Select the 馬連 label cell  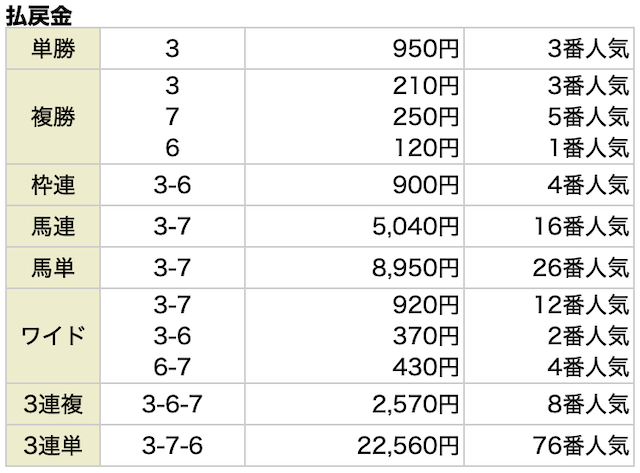[x=53, y=226]
